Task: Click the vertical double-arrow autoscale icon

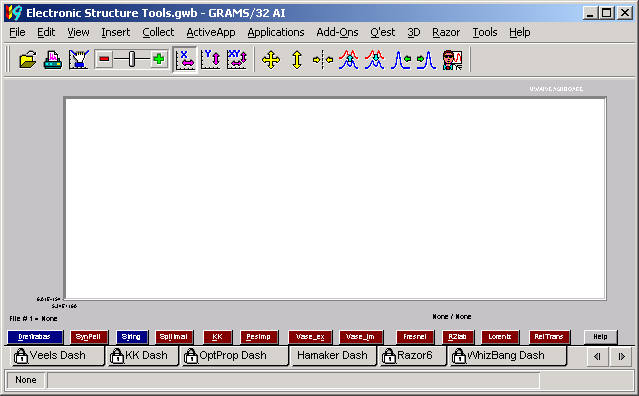Action: [297, 60]
